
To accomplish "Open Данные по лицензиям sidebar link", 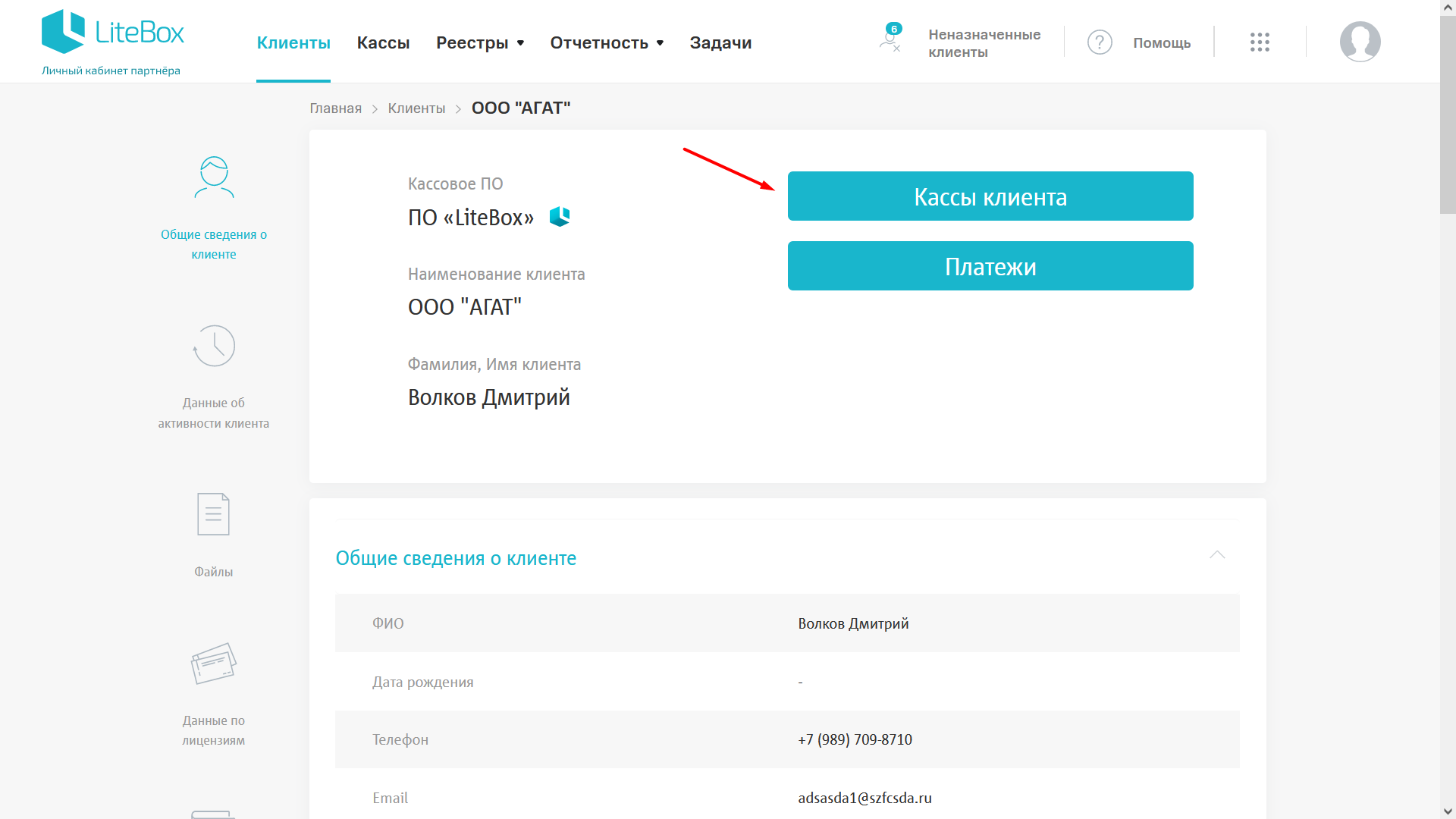I will 214,730.
